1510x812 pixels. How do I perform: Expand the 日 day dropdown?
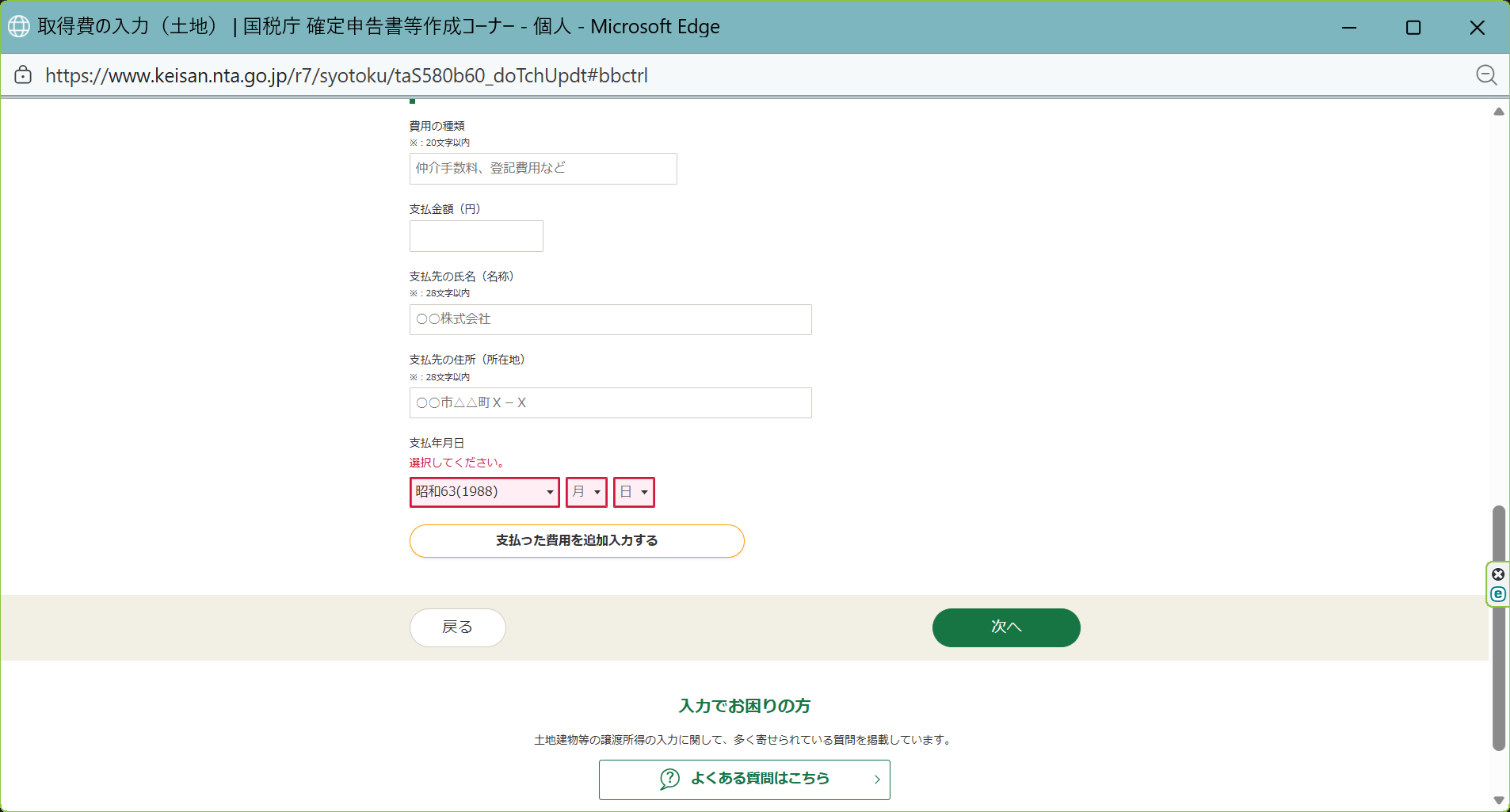point(634,492)
